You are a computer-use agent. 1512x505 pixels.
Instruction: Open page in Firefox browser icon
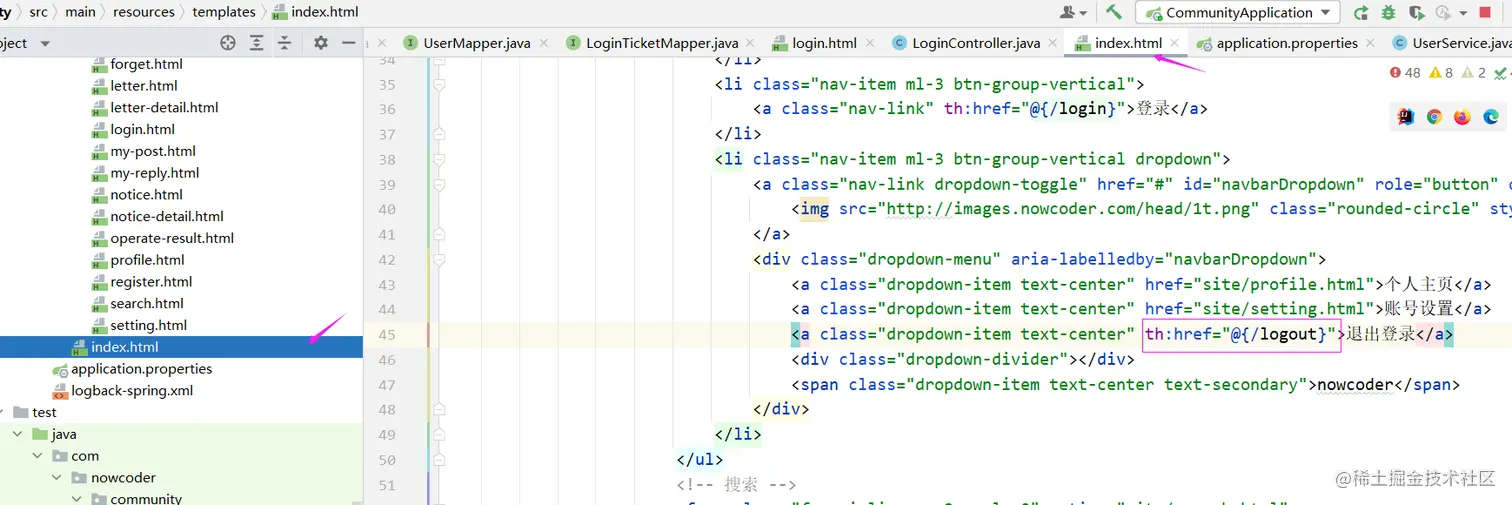pyautogui.click(x=1462, y=117)
